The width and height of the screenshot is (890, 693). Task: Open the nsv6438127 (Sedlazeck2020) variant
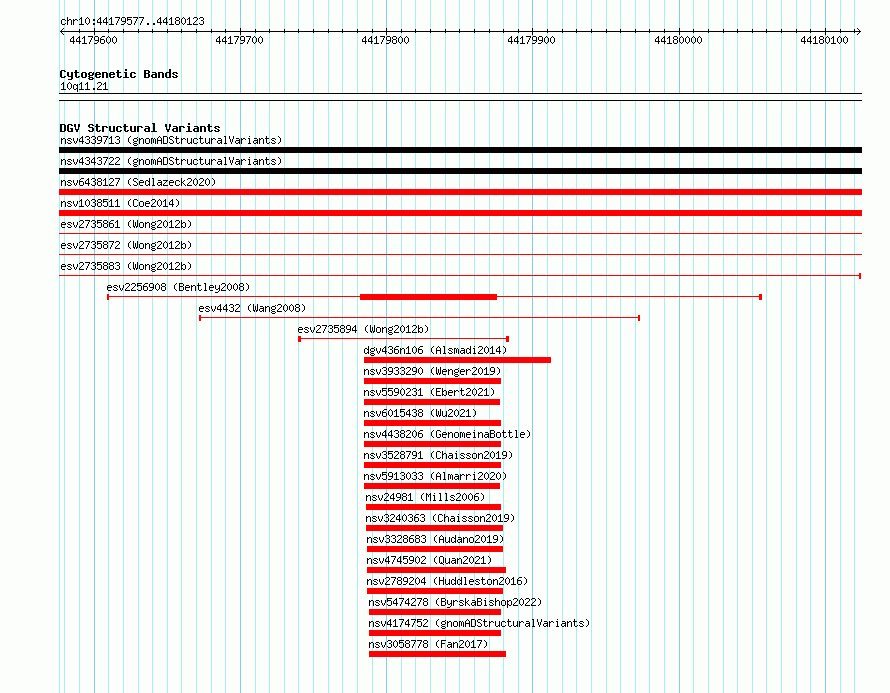138,182
